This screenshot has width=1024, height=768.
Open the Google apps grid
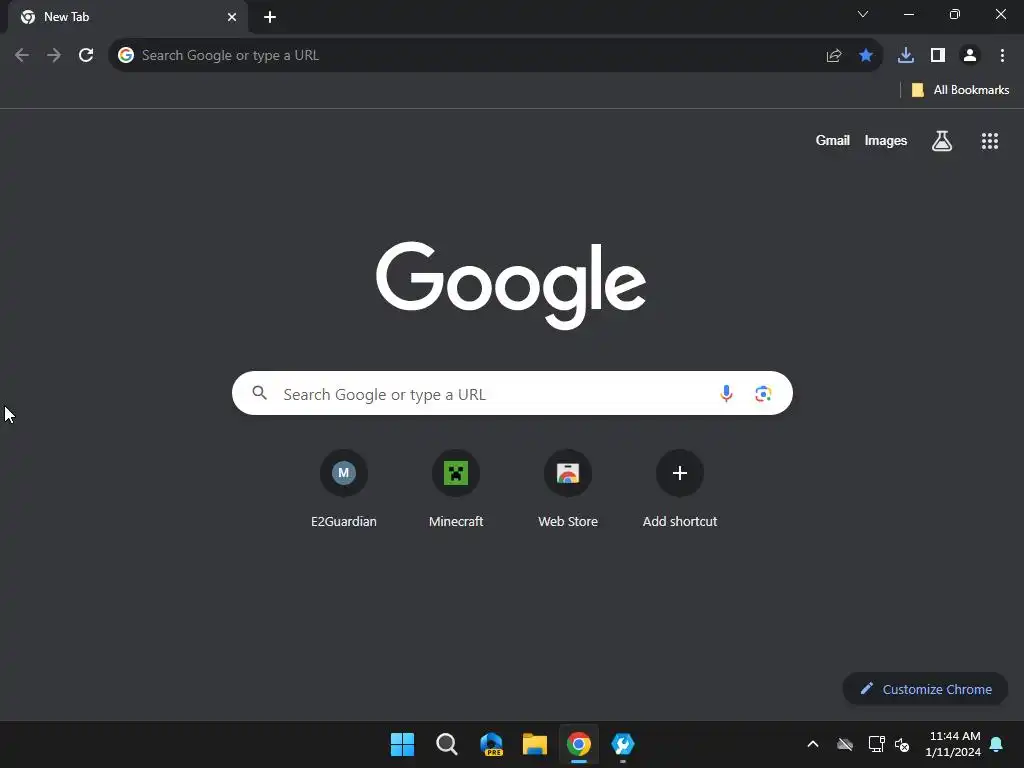[x=990, y=140]
